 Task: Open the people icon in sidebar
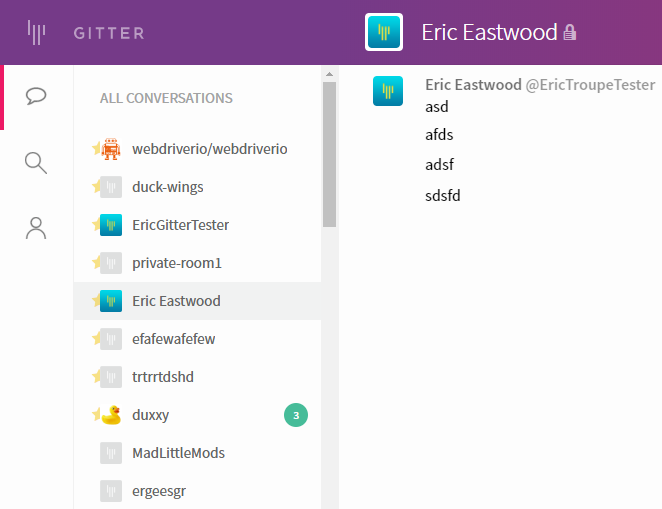point(36,228)
